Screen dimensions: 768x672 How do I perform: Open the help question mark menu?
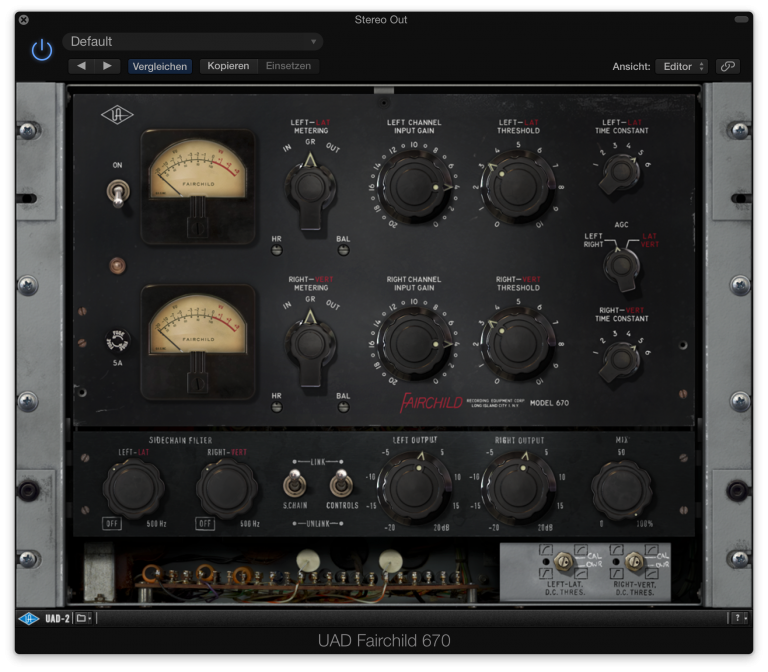click(x=739, y=618)
